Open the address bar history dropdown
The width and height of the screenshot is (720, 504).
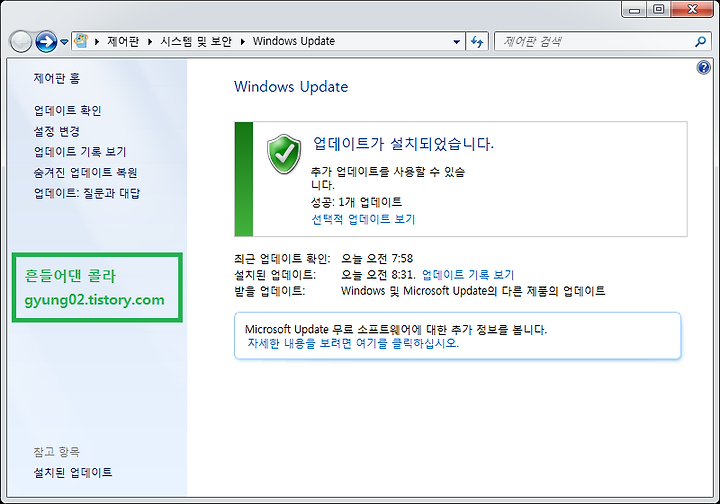456,42
